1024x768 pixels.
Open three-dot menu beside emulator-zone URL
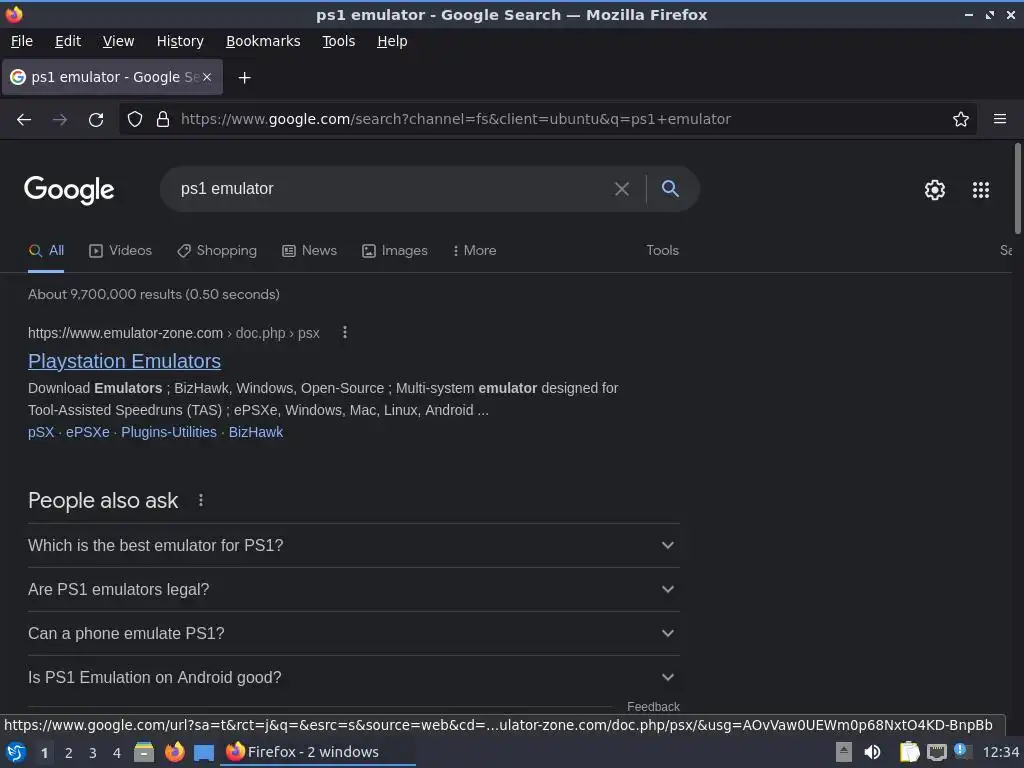pos(345,333)
